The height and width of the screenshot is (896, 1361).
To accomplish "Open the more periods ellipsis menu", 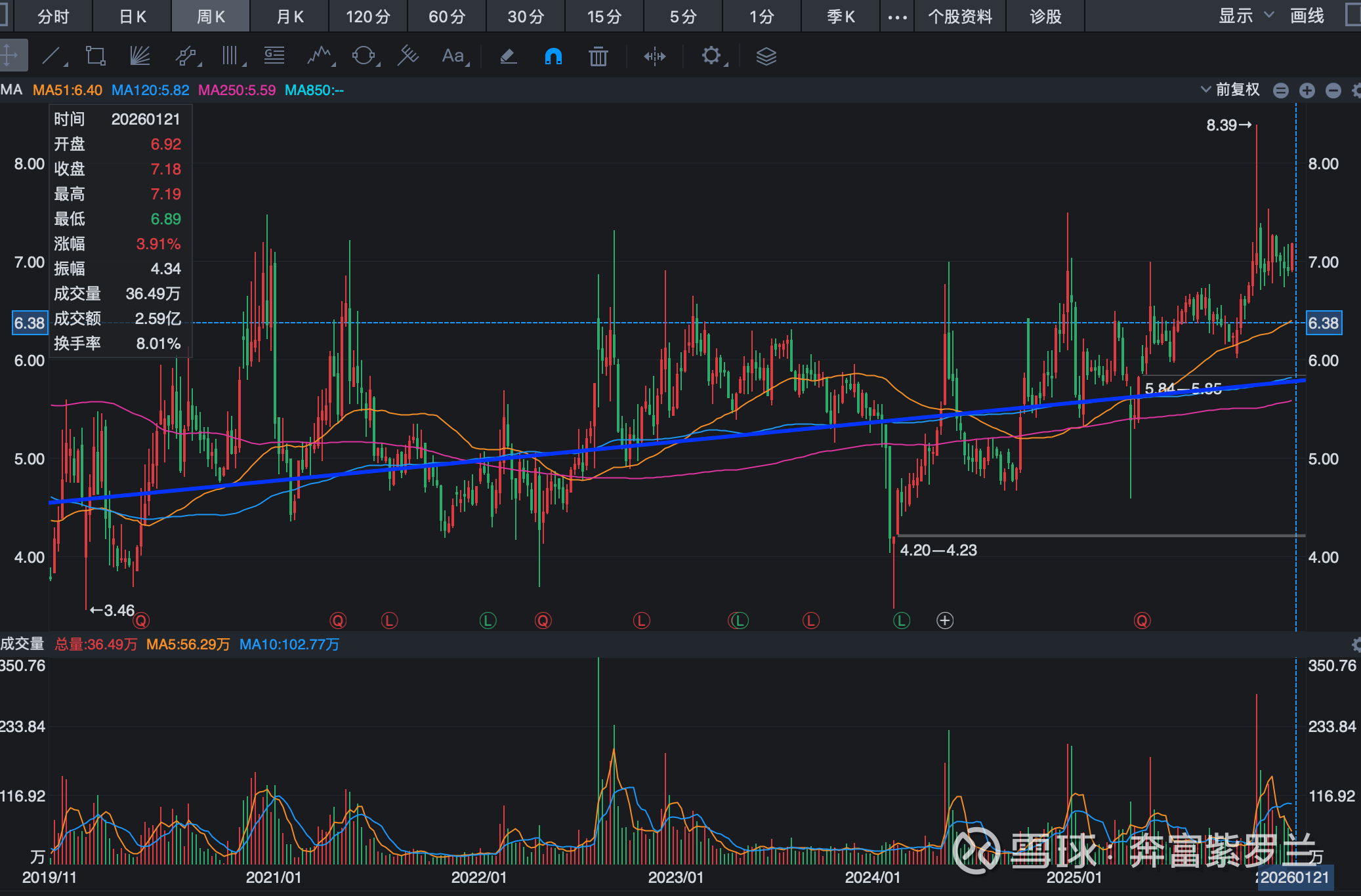I will click(x=897, y=17).
